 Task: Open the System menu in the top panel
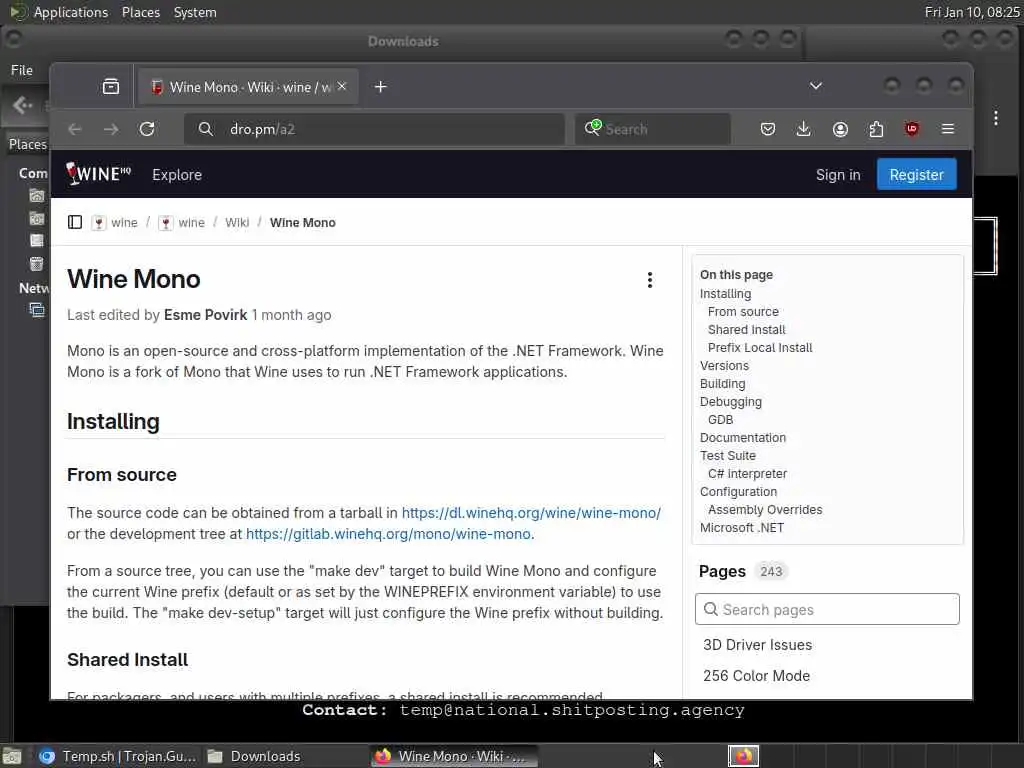click(x=195, y=12)
